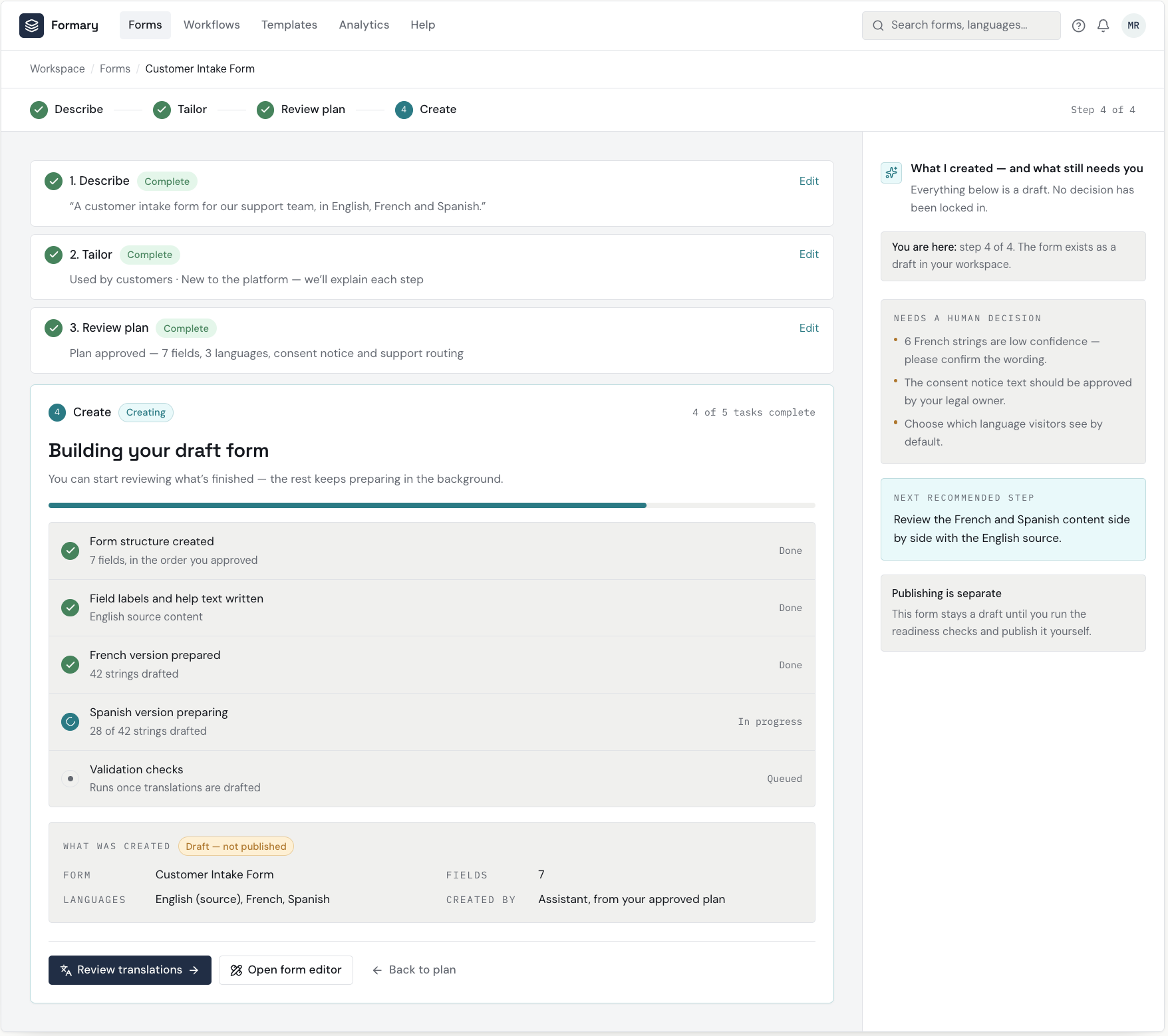The width and height of the screenshot is (1168, 1036).
Task: Click the Formary logo icon
Action: 31,25
